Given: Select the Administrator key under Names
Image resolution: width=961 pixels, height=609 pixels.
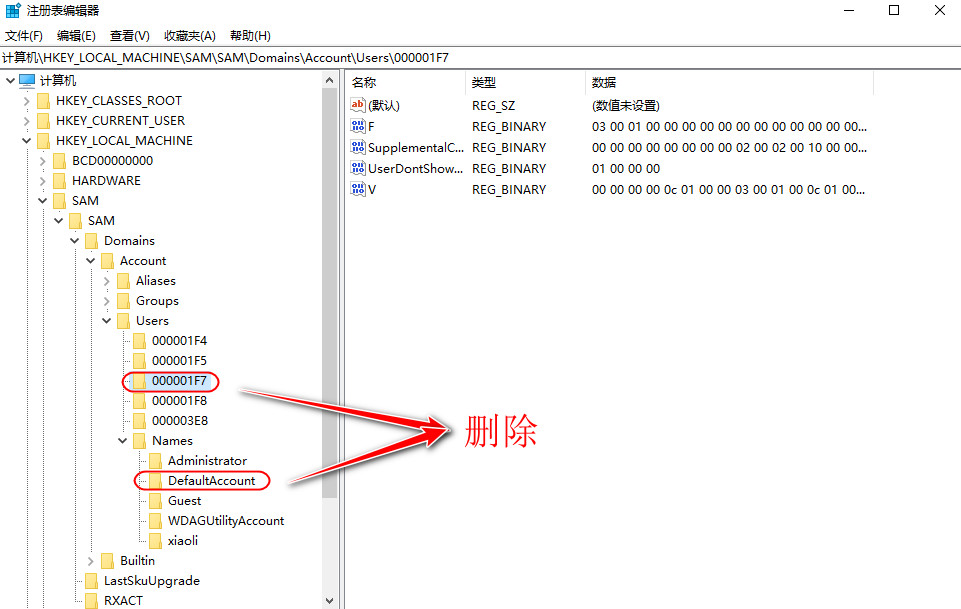Looking at the screenshot, I should pos(207,460).
